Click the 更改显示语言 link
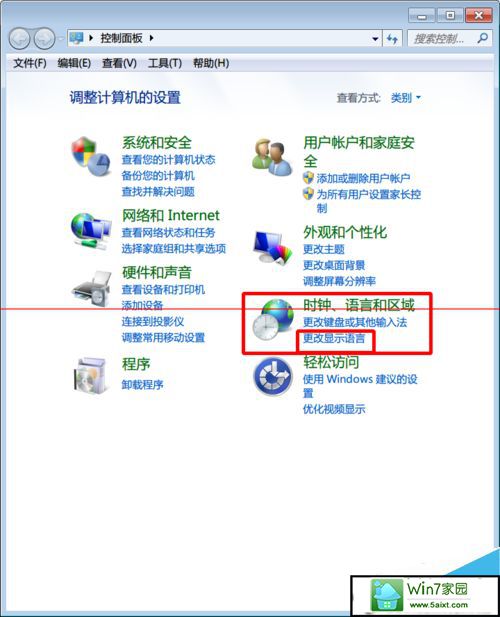 (334, 338)
